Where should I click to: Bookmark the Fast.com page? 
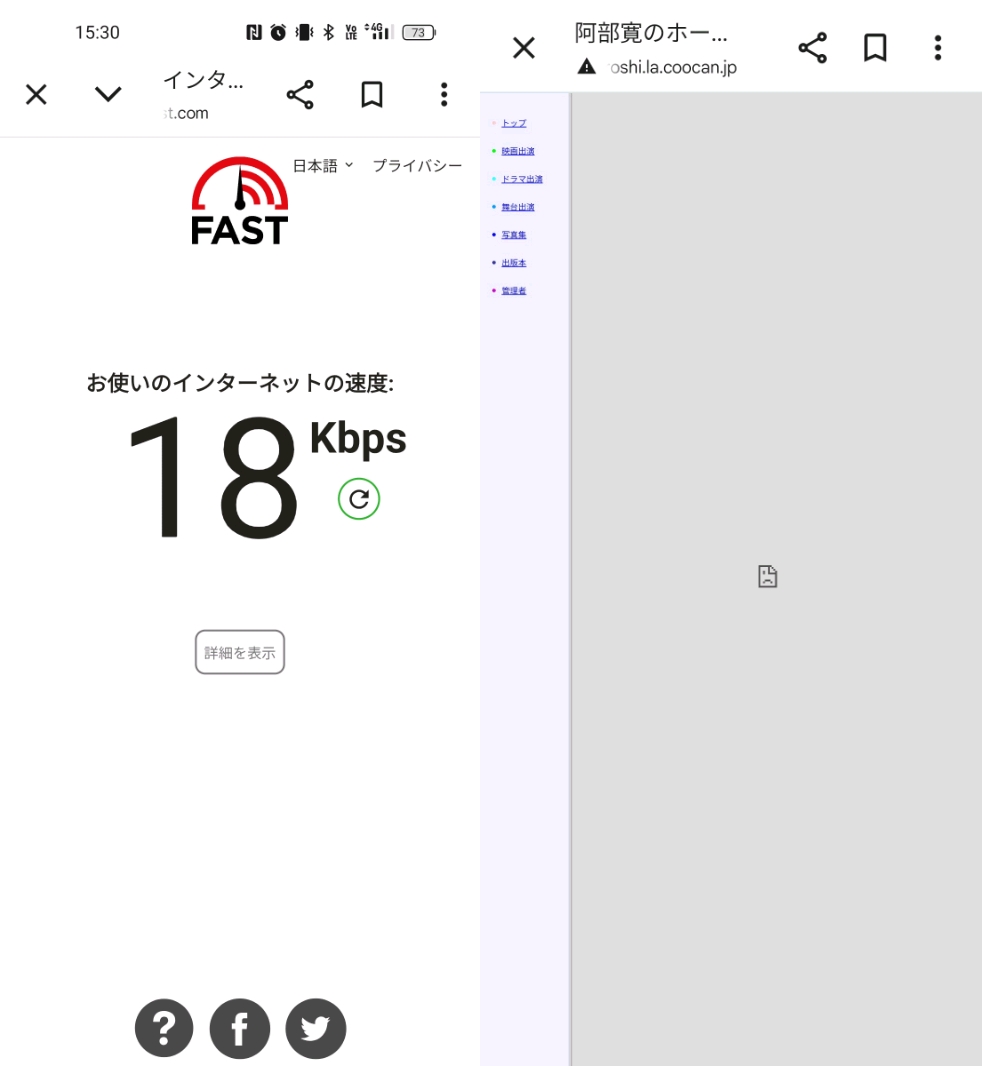[x=372, y=95]
